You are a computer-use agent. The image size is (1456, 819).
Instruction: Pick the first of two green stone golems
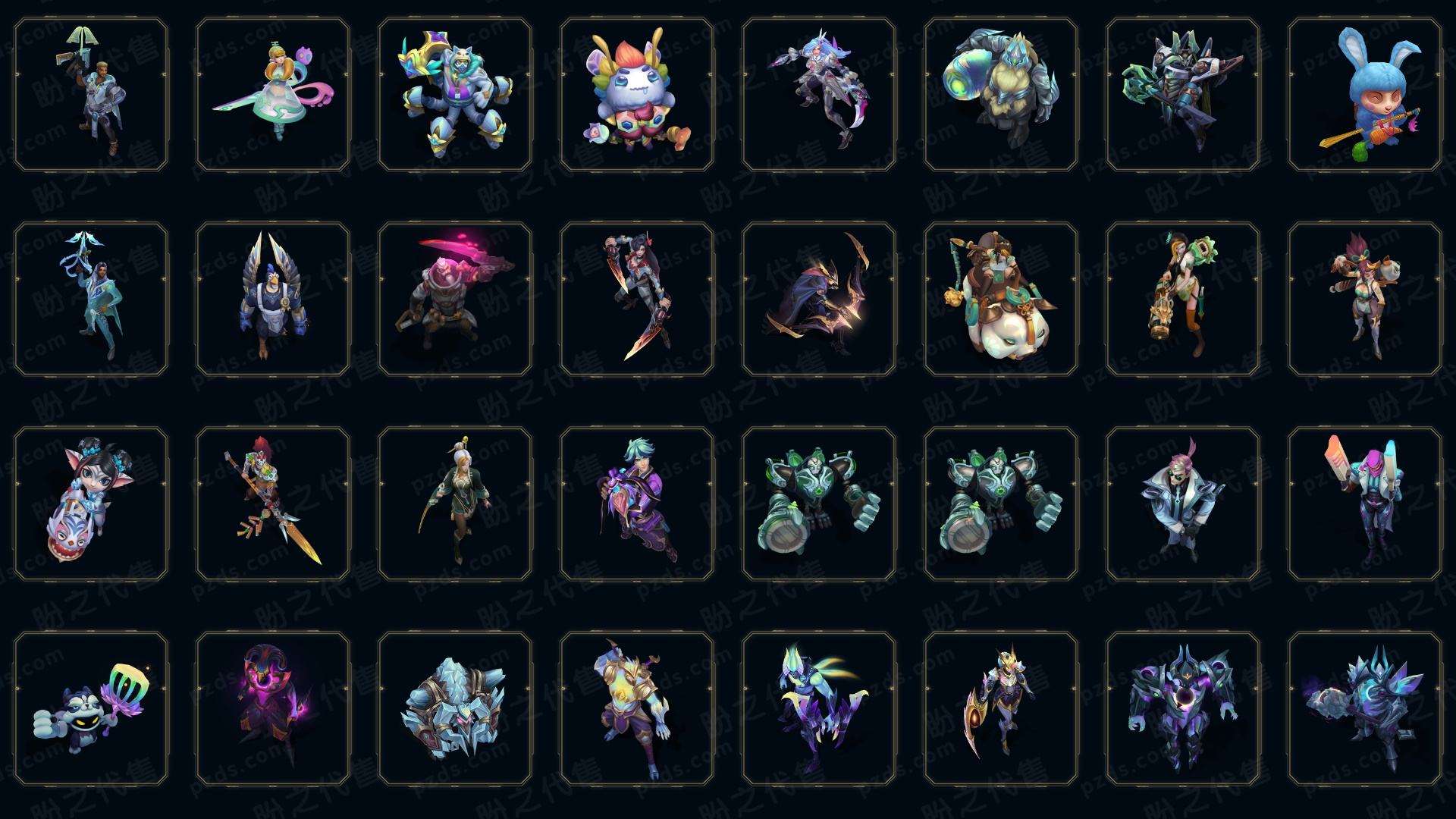tap(818, 504)
